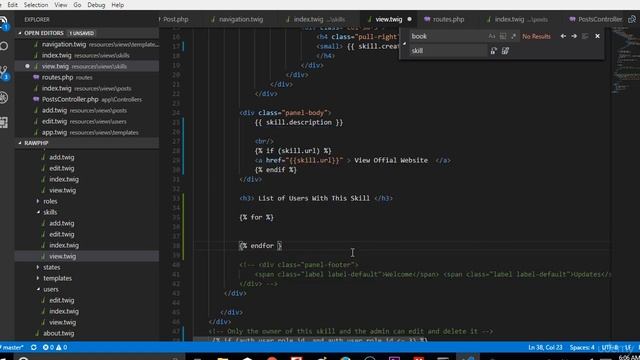
Task: Switch to the navigation.twig tab
Action: tap(241, 19)
